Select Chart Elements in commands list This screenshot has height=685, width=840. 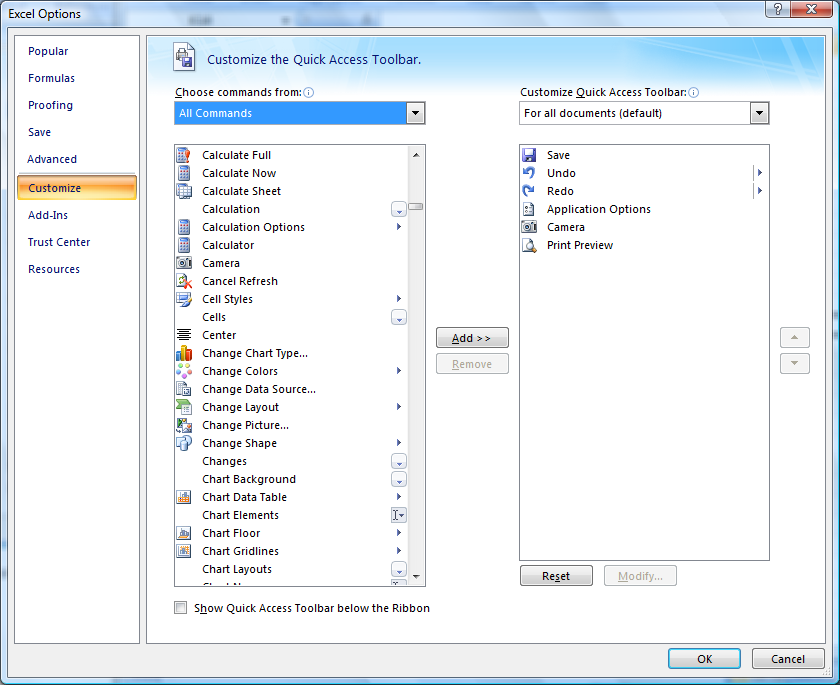tap(291, 515)
